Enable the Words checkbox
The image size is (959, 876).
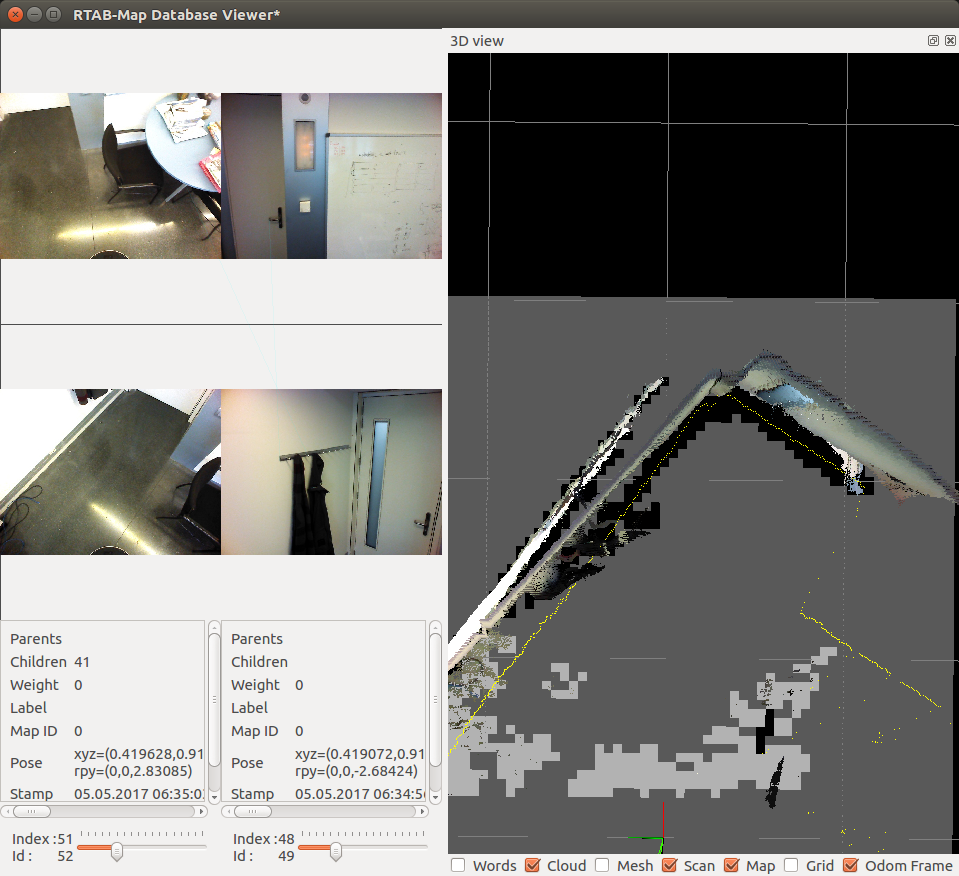[x=458, y=865]
